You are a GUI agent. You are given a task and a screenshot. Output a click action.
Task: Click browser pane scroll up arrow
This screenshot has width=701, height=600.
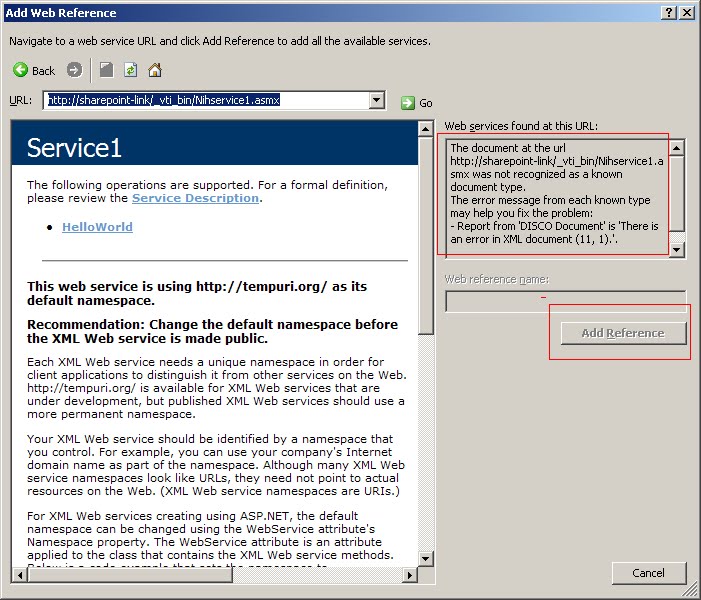[x=426, y=129]
